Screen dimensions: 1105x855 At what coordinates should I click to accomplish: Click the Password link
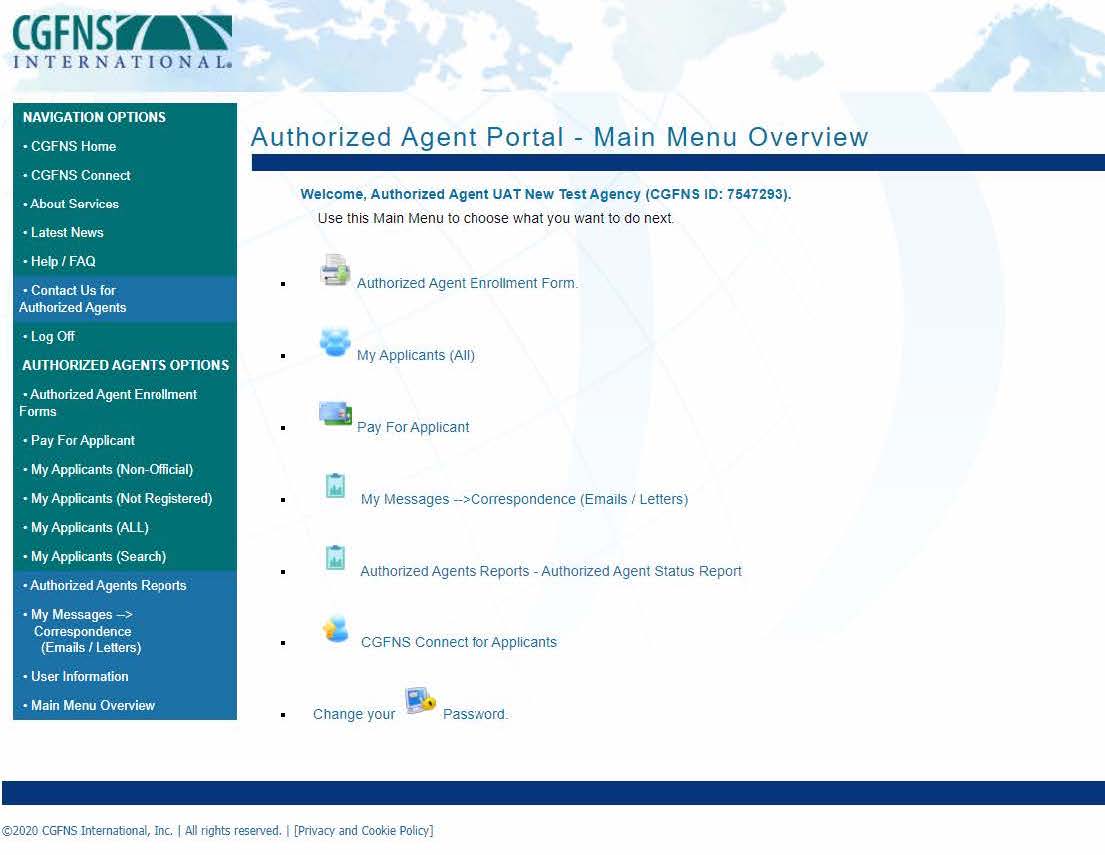point(475,714)
